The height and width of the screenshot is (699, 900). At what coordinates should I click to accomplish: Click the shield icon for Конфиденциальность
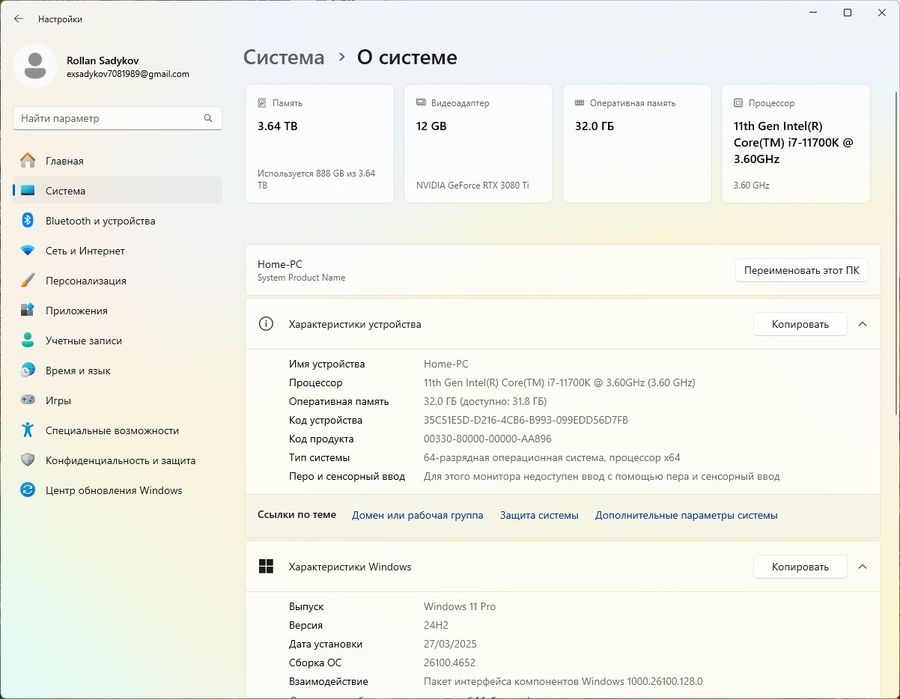tap(28, 460)
